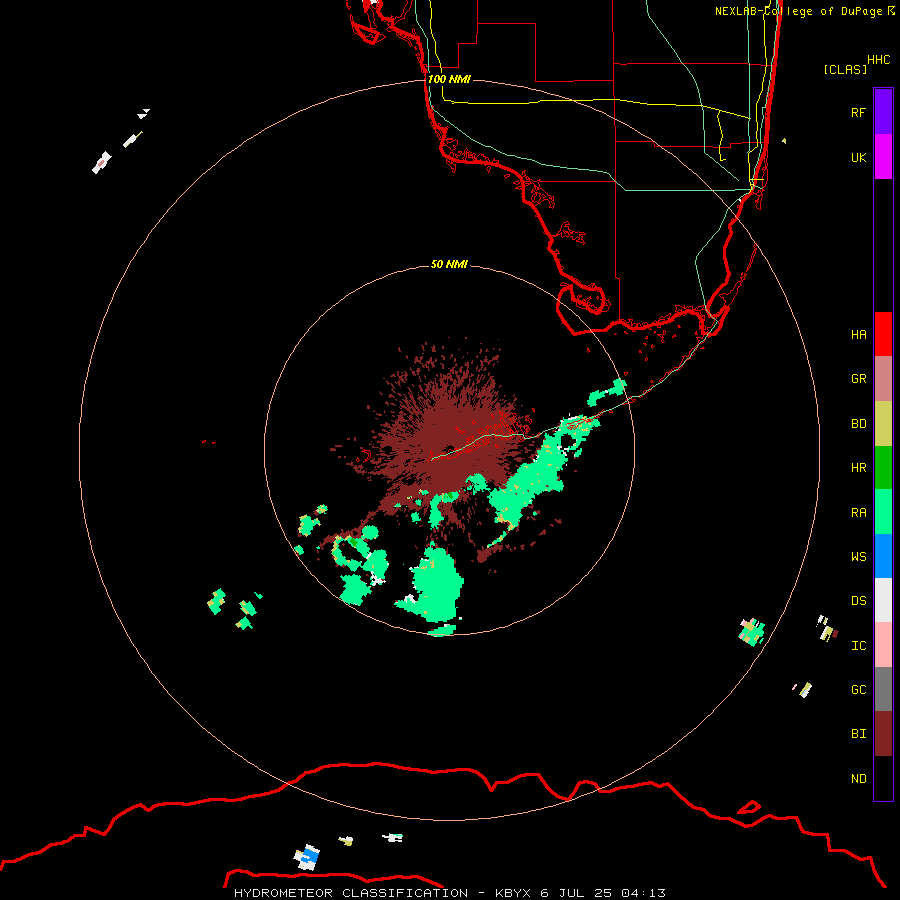Image resolution: width=900 pixels, height=900 pixels.
Task: Select the BD yellow legend swatch
Action: [x=883, y=424]
